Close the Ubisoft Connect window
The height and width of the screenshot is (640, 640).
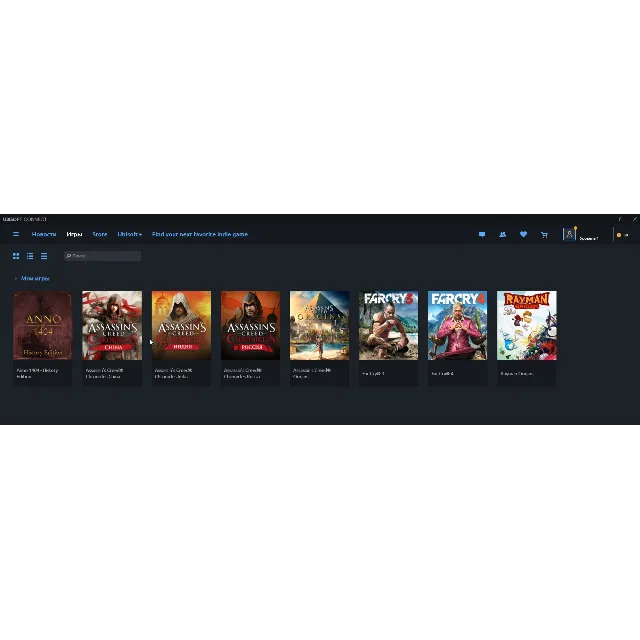point(635,219)
